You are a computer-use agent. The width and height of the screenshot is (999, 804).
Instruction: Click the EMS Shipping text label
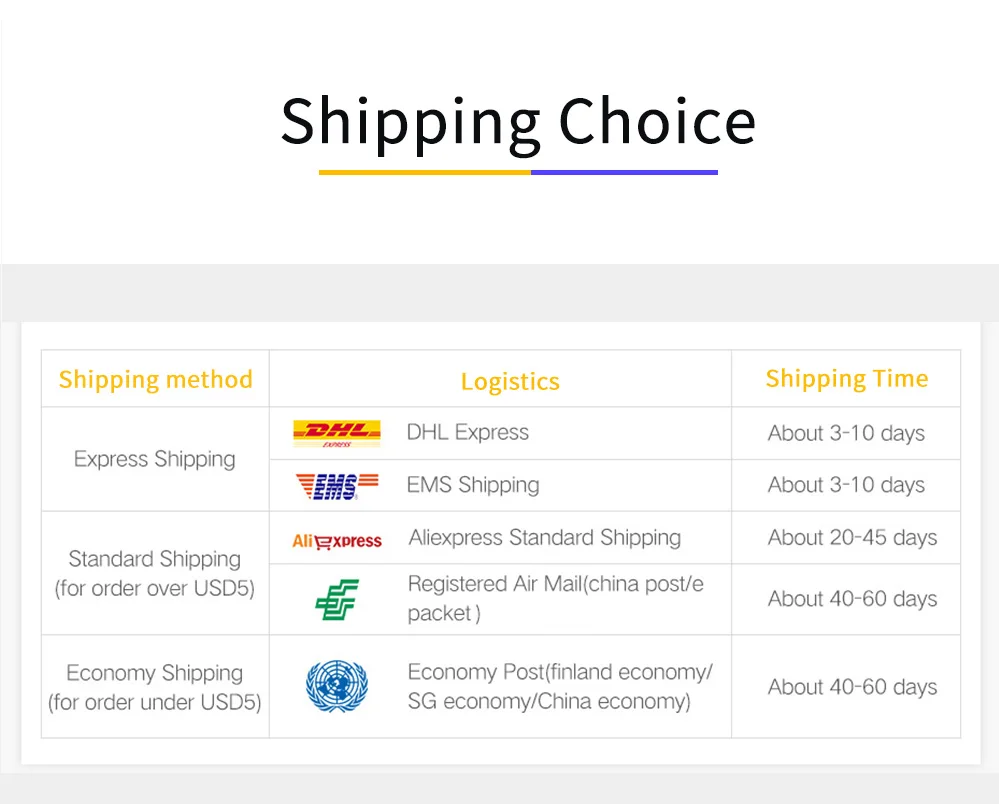(x=473, y=486)
